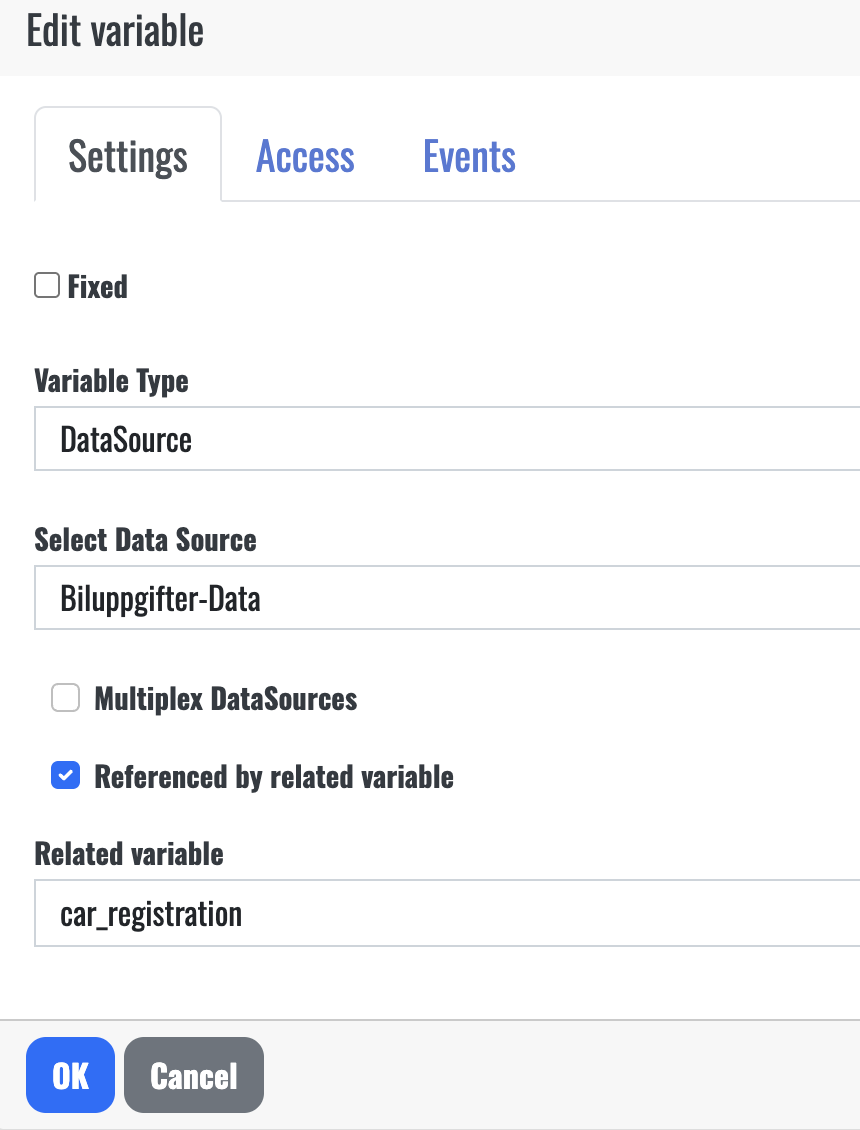Image resolution: width=860 pixels, height=1130 pixels.
Task: Select the Settings tab
Action: click(128, 157)
